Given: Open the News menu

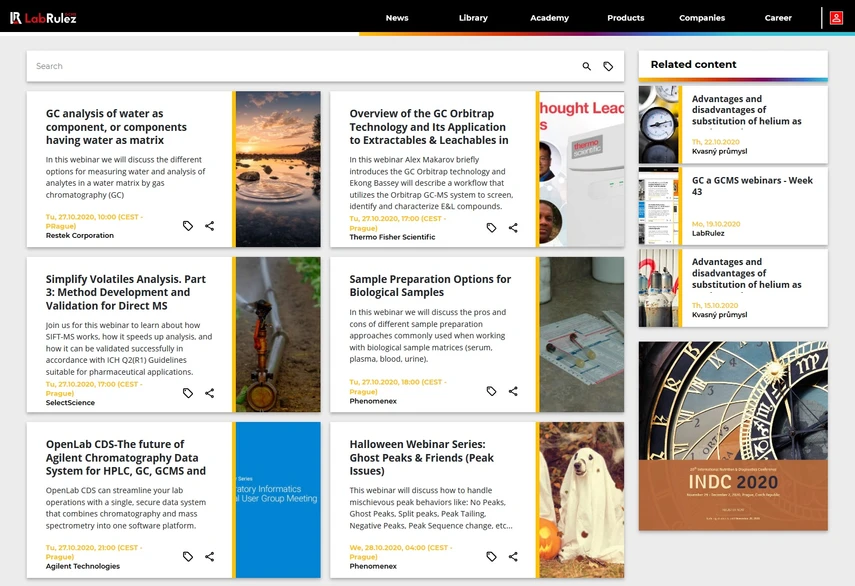Looking at the screenshot, I should [397, 18].
